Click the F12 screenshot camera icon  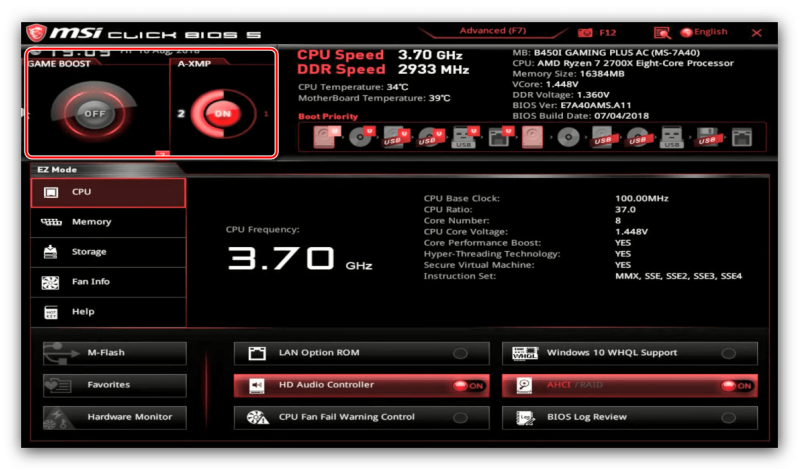tap(585, 33)
